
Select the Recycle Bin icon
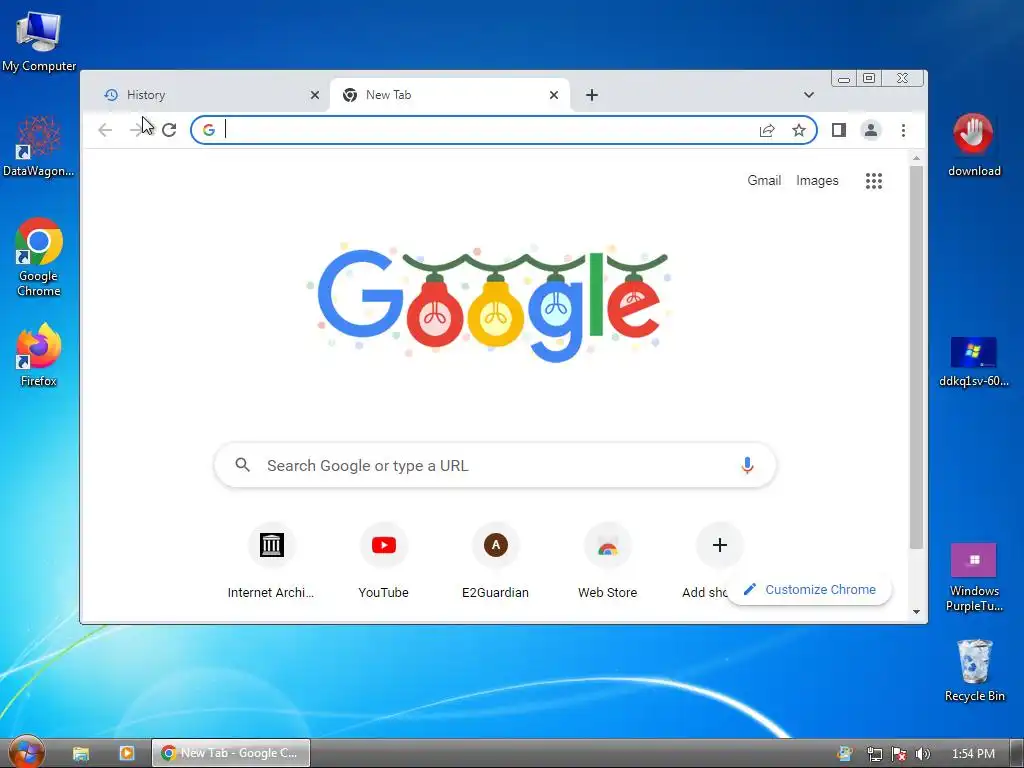click(974, 670)
